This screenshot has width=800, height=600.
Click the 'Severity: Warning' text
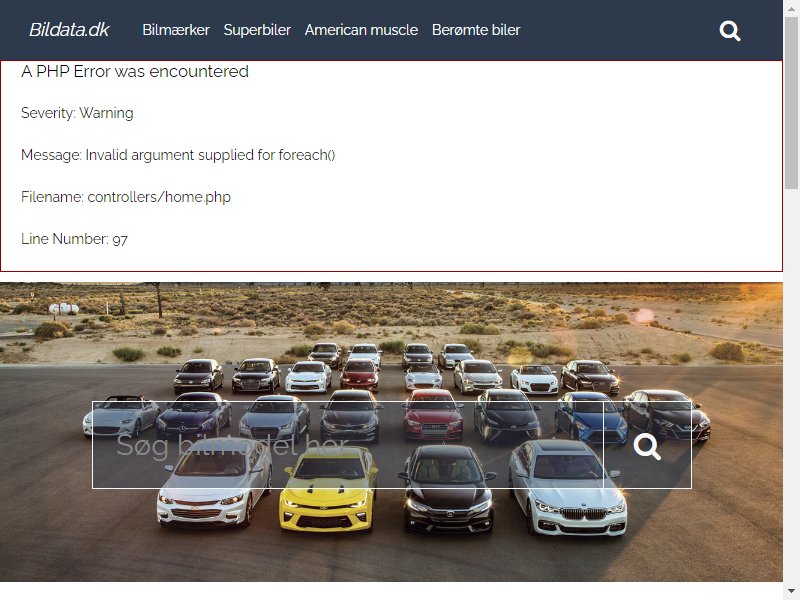(x=77, y=113)
